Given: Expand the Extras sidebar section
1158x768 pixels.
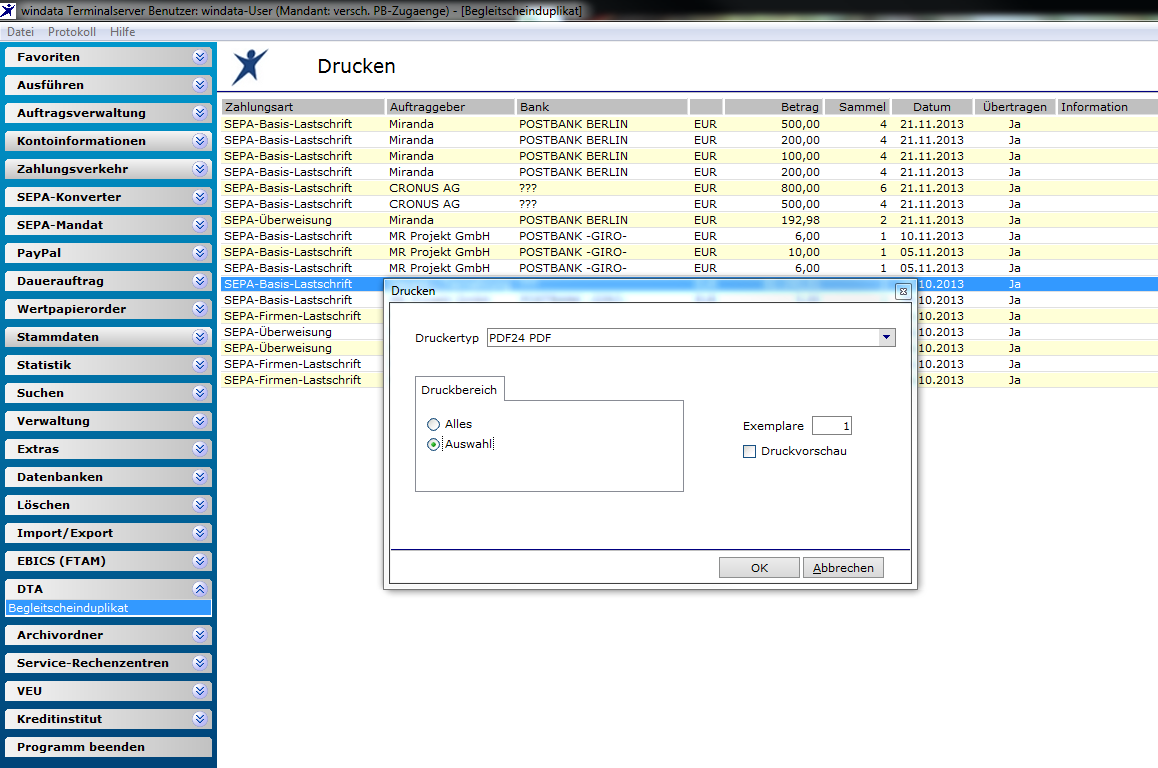Looking at the screenshot, I should pos(109,449).
